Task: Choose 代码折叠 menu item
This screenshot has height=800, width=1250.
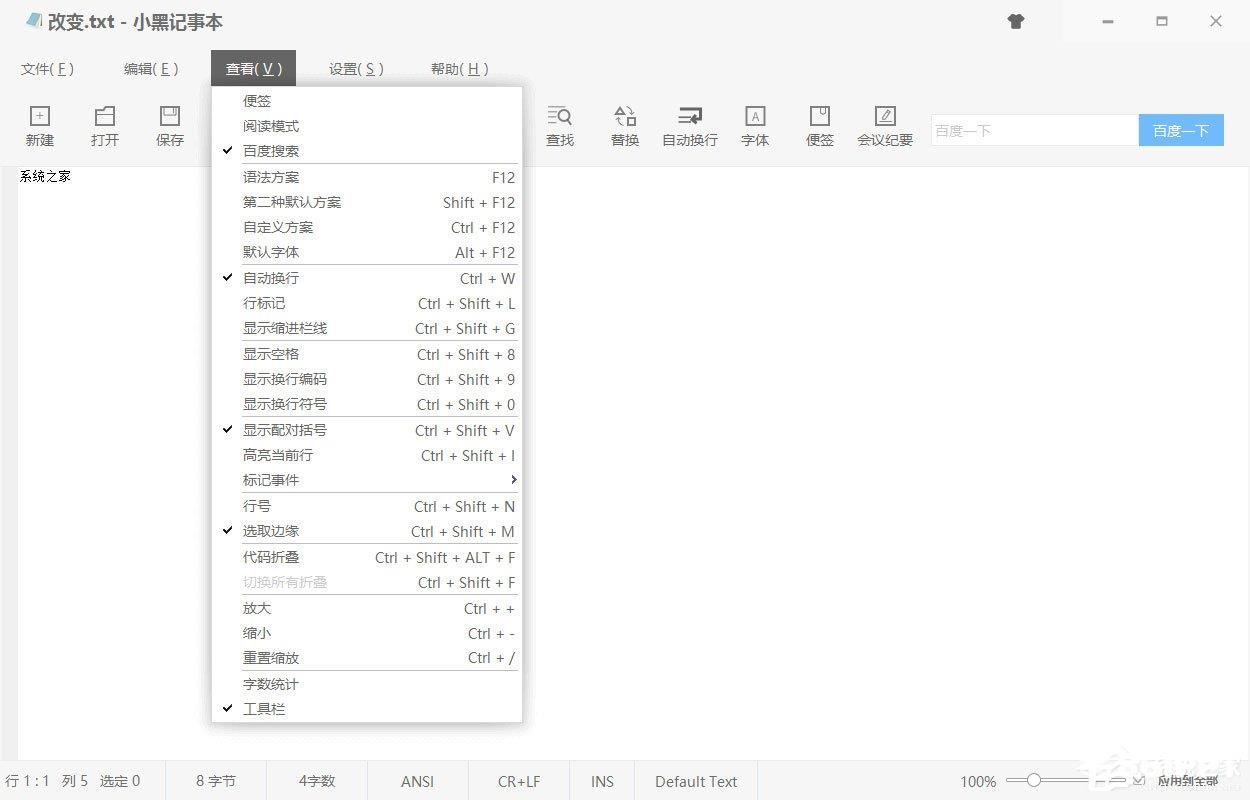Action: (367, 557)
